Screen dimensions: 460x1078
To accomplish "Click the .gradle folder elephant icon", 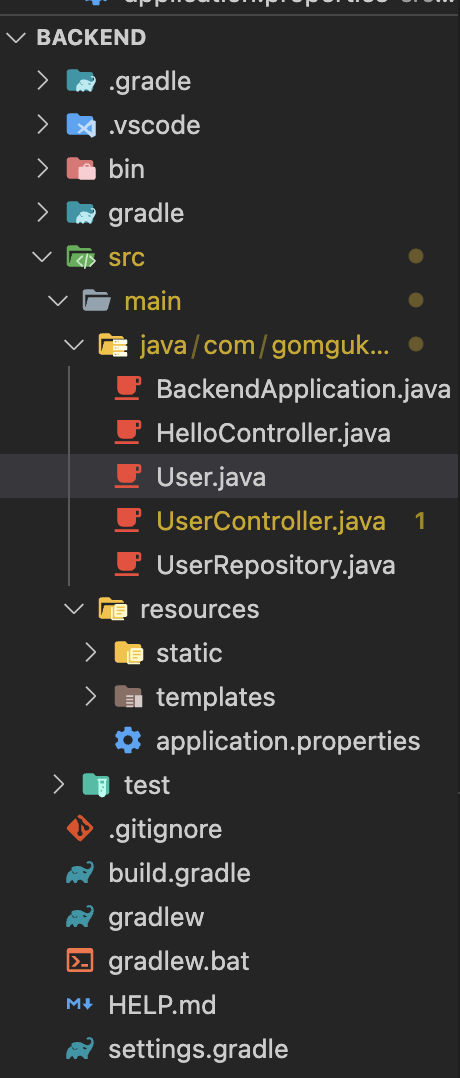I will click(x=80, y=81).
